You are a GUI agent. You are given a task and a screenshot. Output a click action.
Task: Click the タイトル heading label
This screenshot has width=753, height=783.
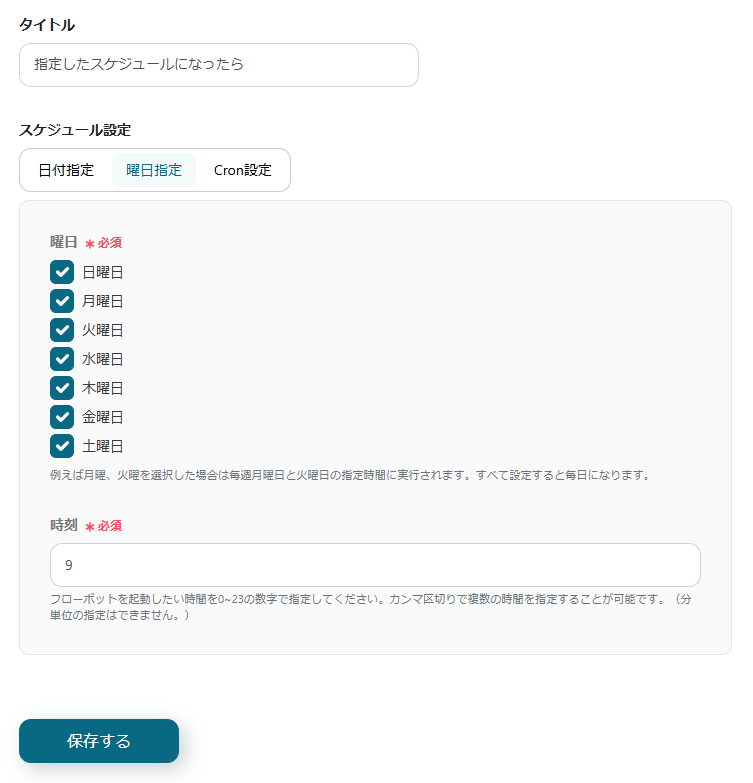click(47, 25)
